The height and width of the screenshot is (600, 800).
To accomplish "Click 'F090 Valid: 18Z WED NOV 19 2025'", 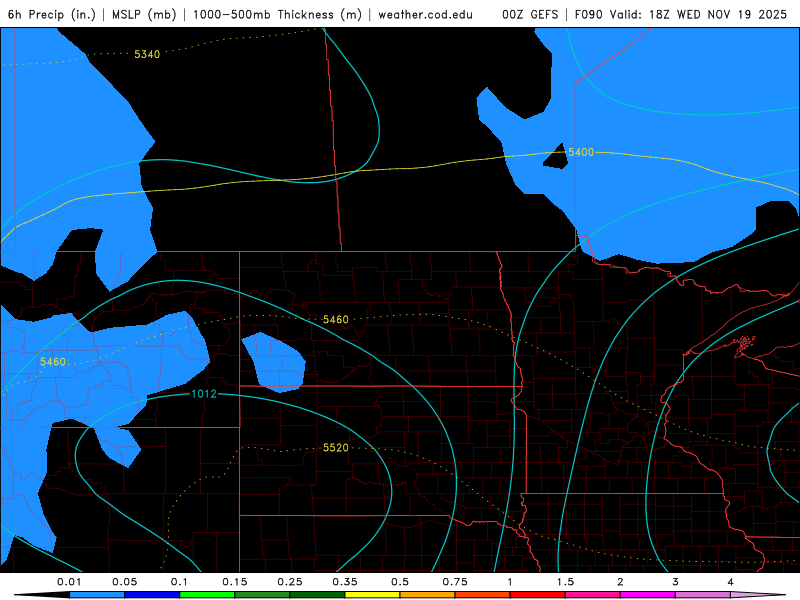I will click(x=681, y=14).
